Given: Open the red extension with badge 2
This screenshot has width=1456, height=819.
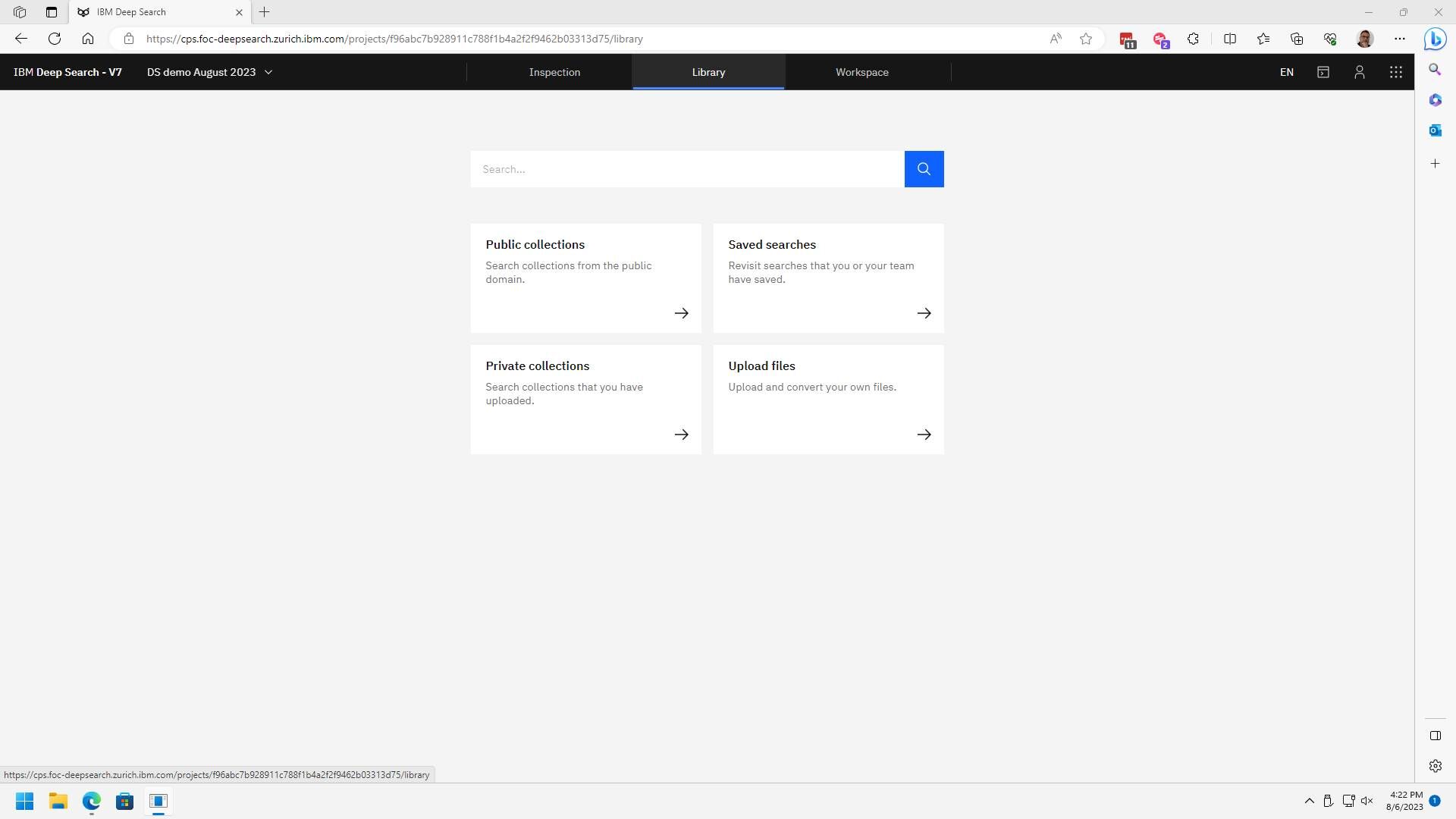Looking at the screenshot, I should pos(1160,39).
